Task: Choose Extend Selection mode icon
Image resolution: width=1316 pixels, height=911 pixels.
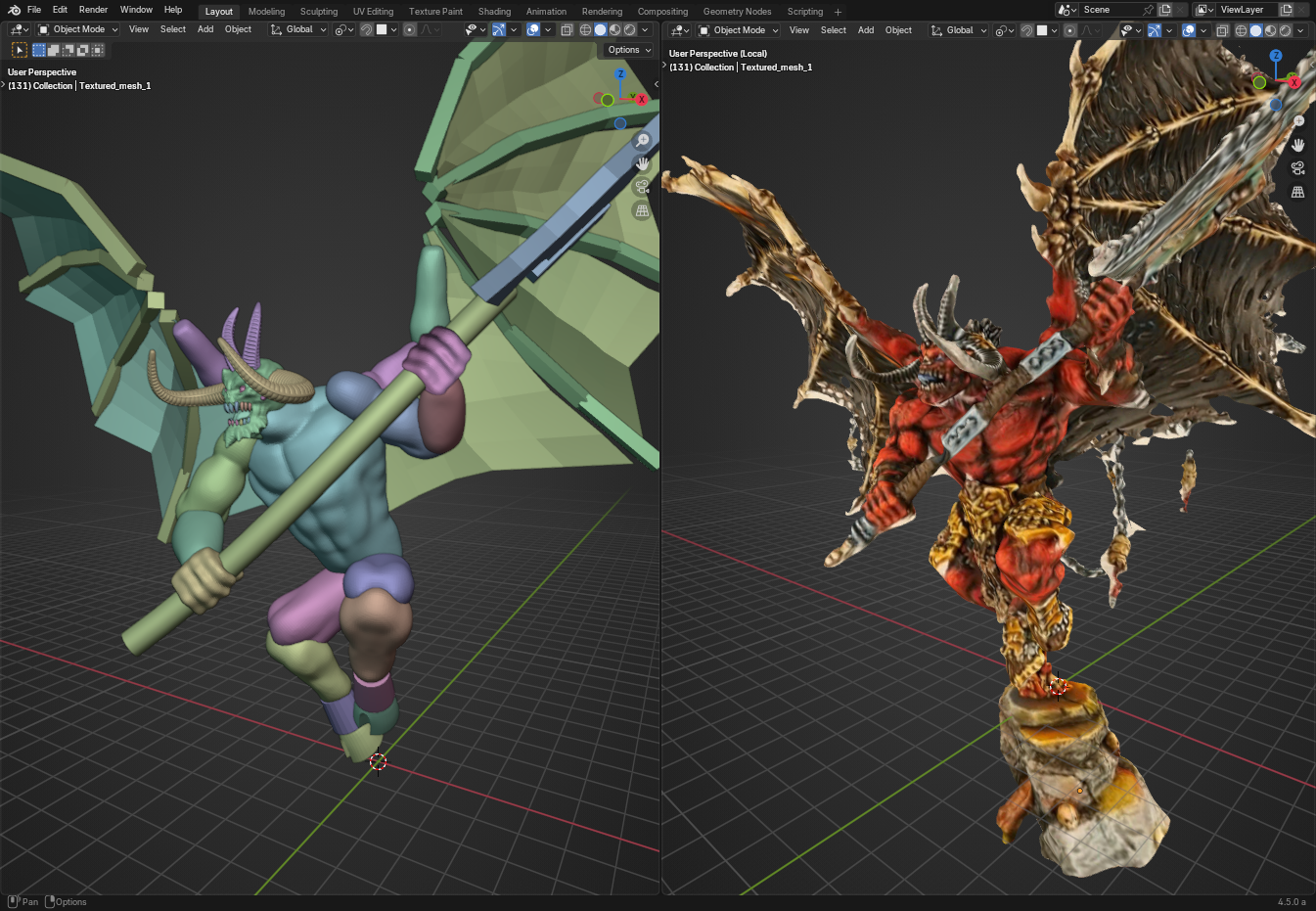Action: [54, 50]
